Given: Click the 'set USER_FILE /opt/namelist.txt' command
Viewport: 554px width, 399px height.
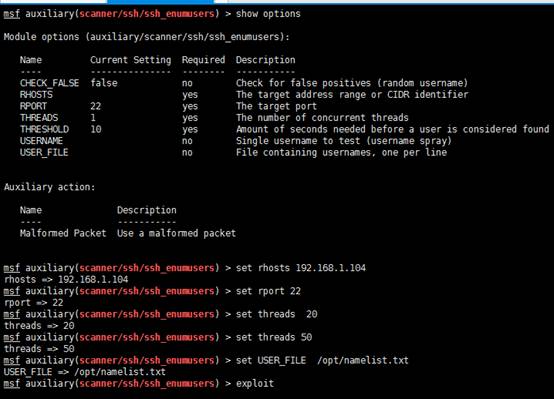Looking at the screenshot, I should 322,360.
